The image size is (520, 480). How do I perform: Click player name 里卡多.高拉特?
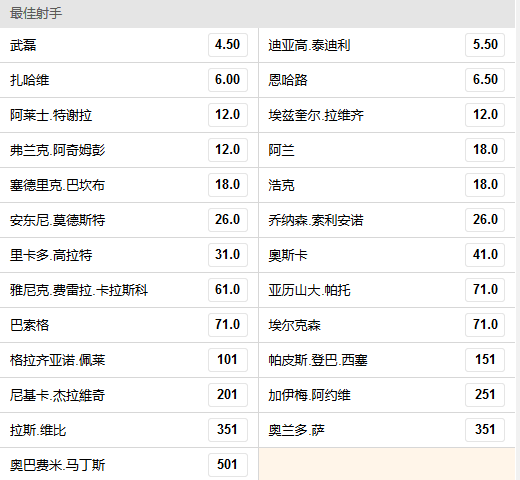pyautogui.click(x=51, y=255)
